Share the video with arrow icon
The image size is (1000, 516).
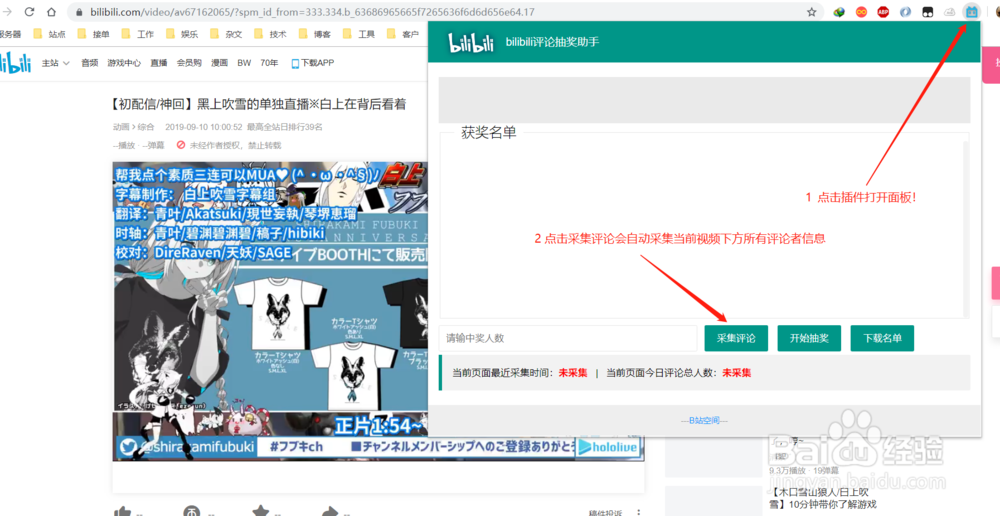coord(330,512)
